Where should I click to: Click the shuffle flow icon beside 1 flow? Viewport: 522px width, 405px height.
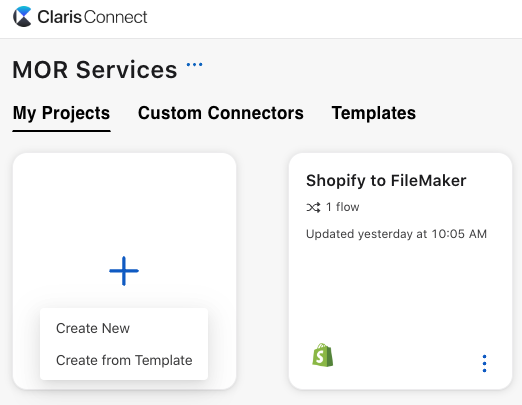pyautogui.click(x=313, y=207)
